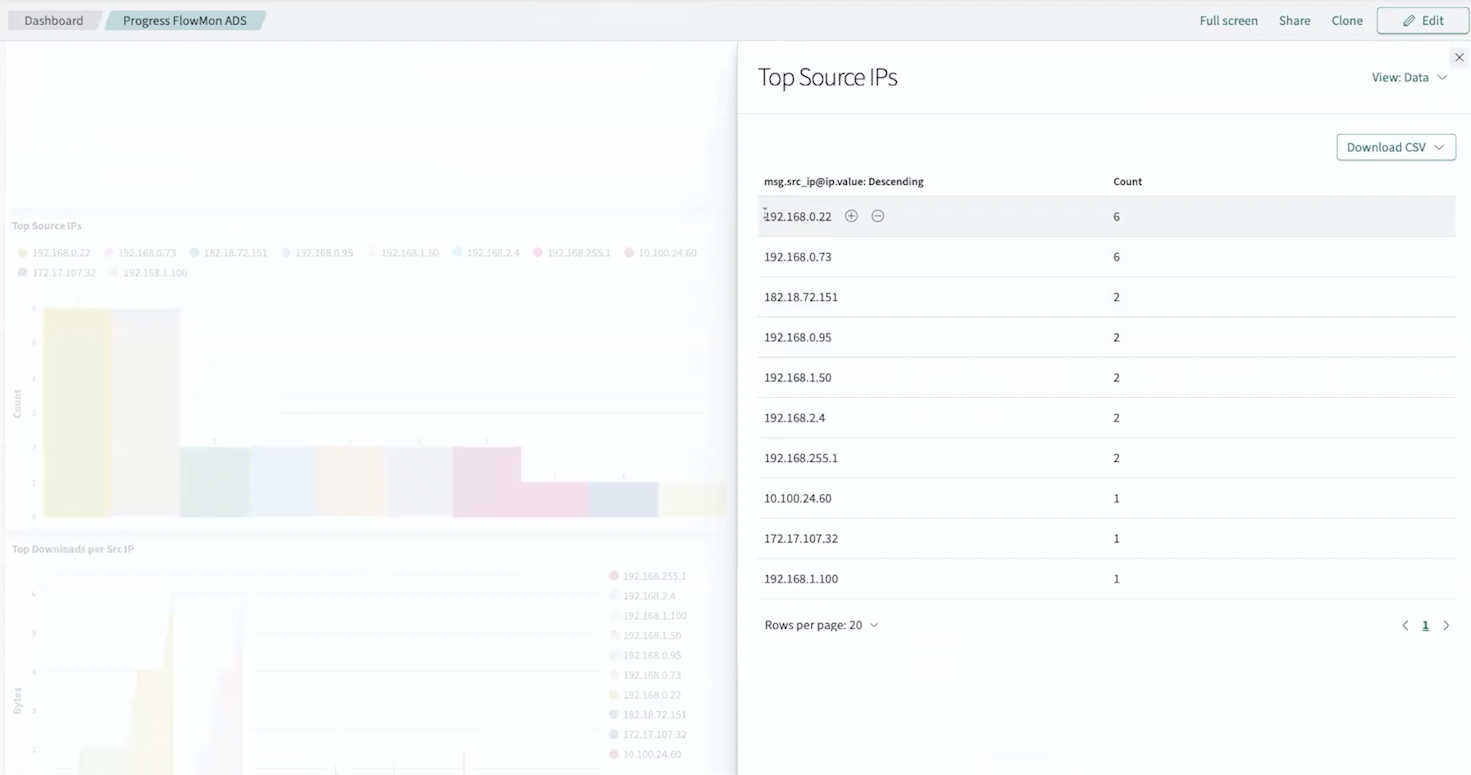Click Top Downloads per Src IP panel title
The height and width of the screenshot is (775, 1471).
73,549
